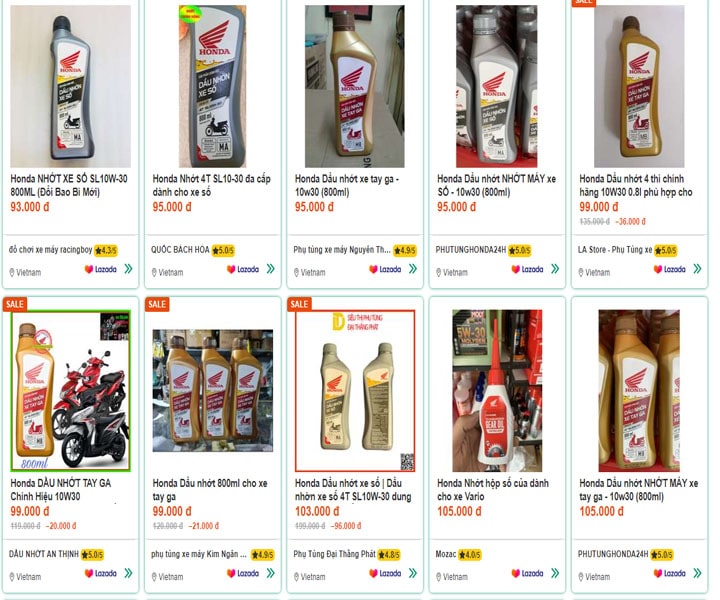Click the PHUTUNGHONDA24H seller on the 105.000 đ listing
This screenshot has width=720, height=600.
click(x=613, y=554)
